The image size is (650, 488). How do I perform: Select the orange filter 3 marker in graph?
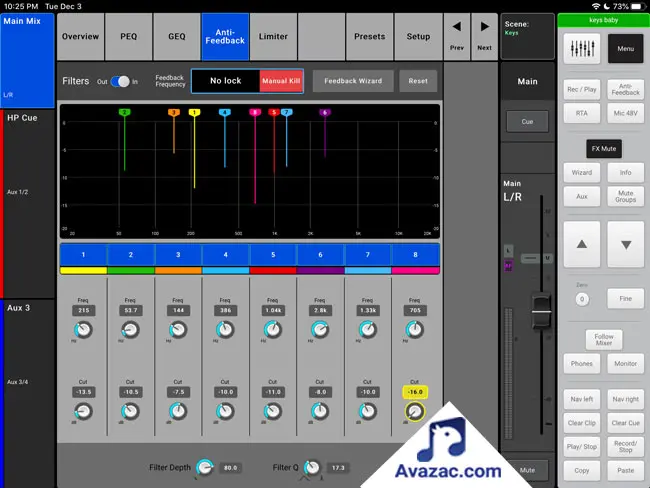tap(174, 112)
